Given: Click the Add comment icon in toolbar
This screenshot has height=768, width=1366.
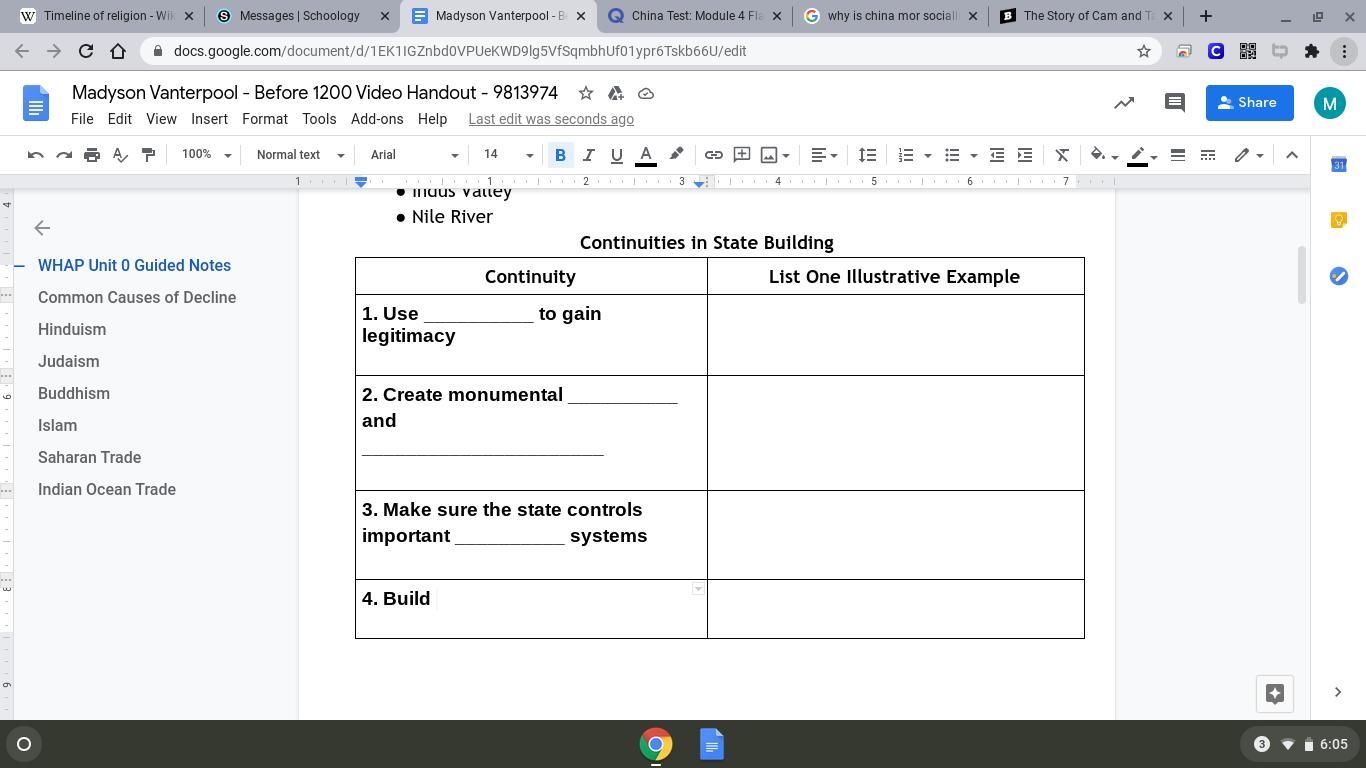Looking at the screenshot, I should click(x=742, y=155).
